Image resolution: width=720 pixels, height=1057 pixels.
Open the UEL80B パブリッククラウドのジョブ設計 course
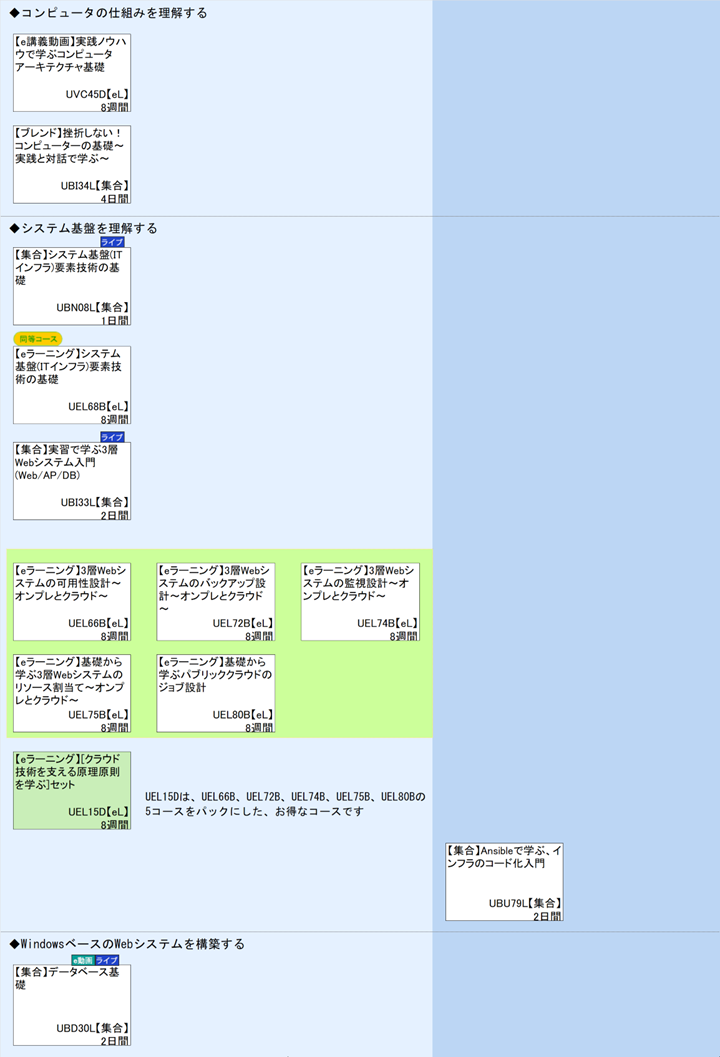[216, 693]
